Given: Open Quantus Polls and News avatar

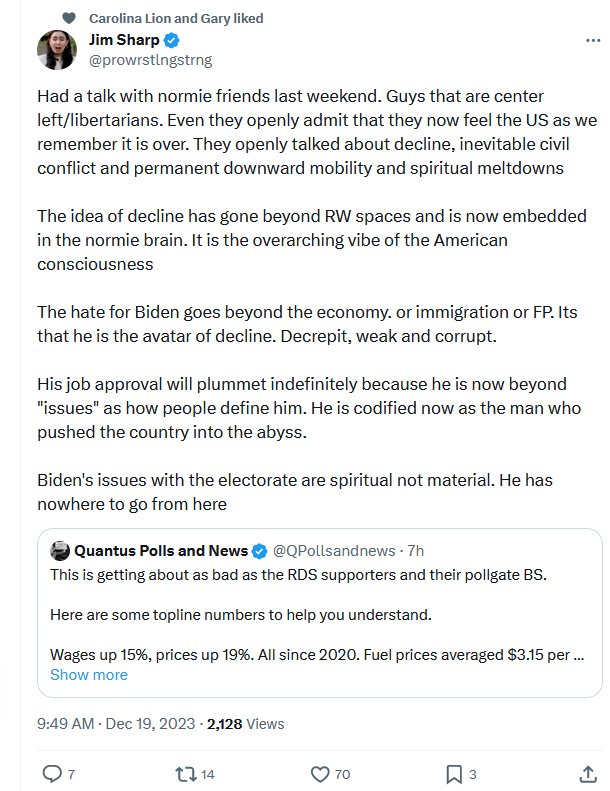Looking at the screenshot, I should pyautogui.click(x=60, y=551).
